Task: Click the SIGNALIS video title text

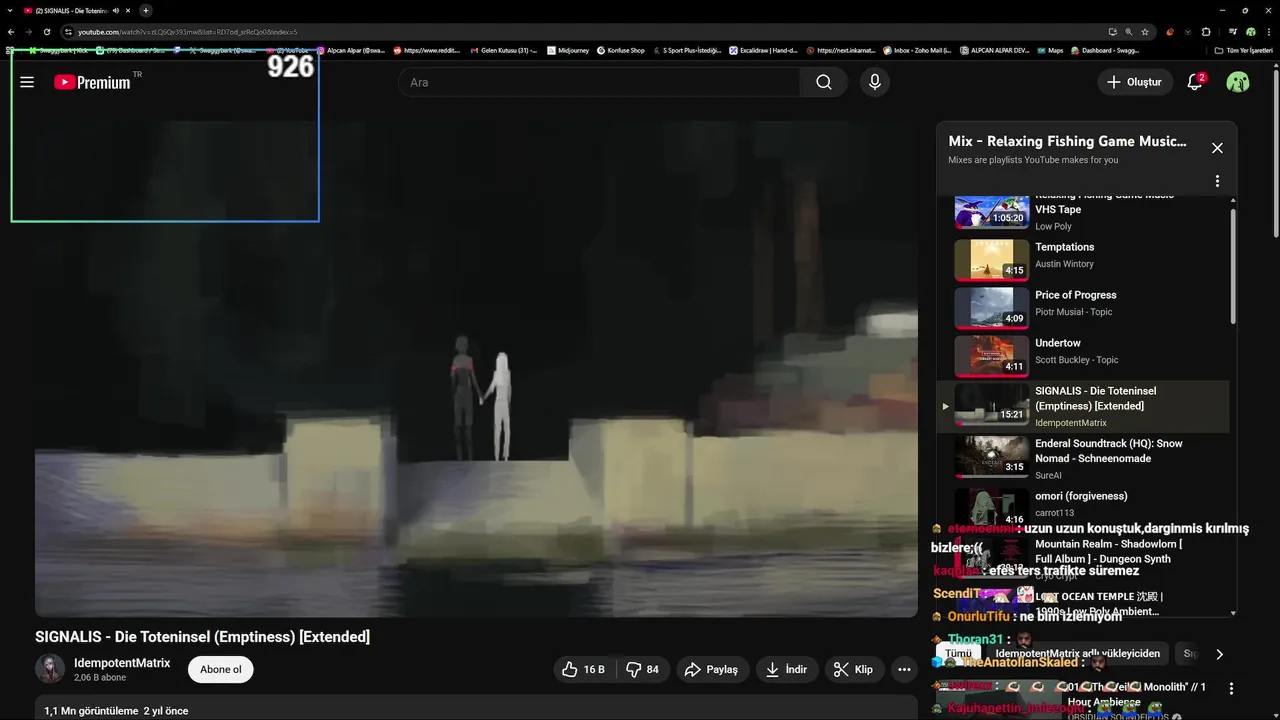Action: 202,637
